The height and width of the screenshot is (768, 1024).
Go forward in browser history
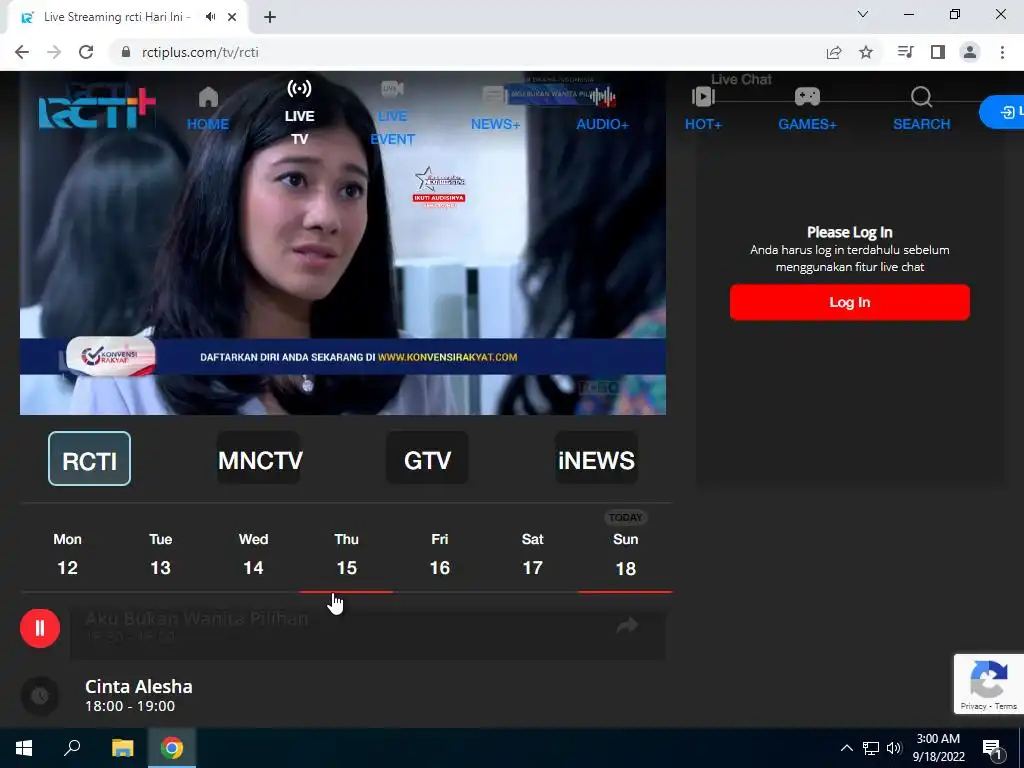click(54, 52)
